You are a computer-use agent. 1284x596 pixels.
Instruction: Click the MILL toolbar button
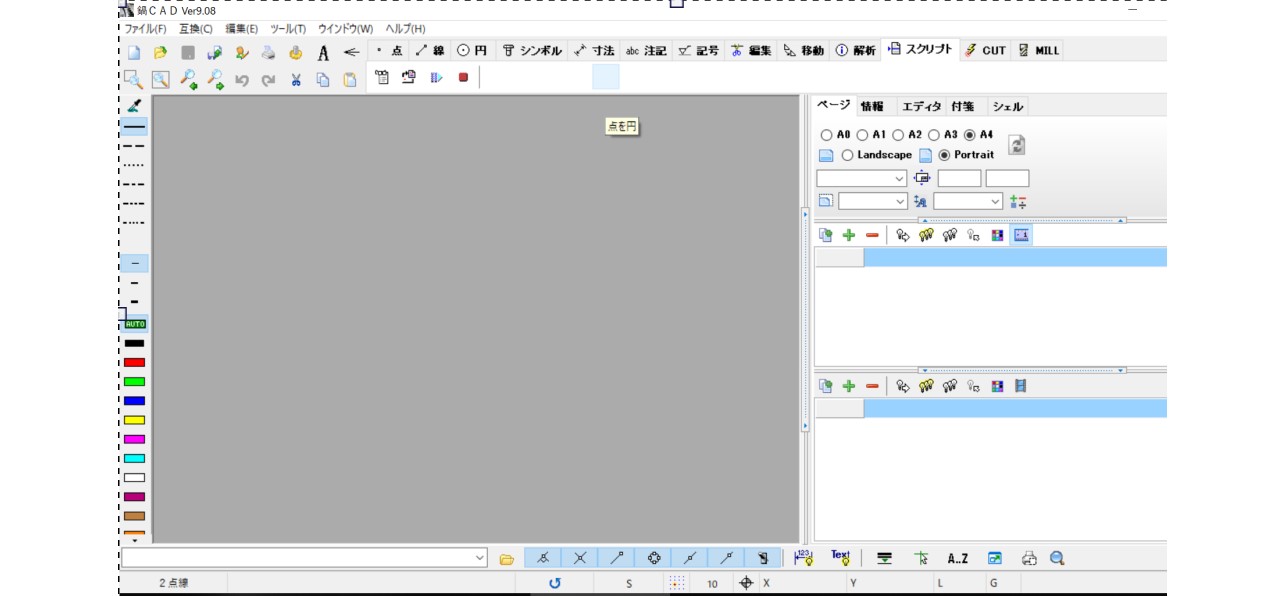tap(1038, 50)
